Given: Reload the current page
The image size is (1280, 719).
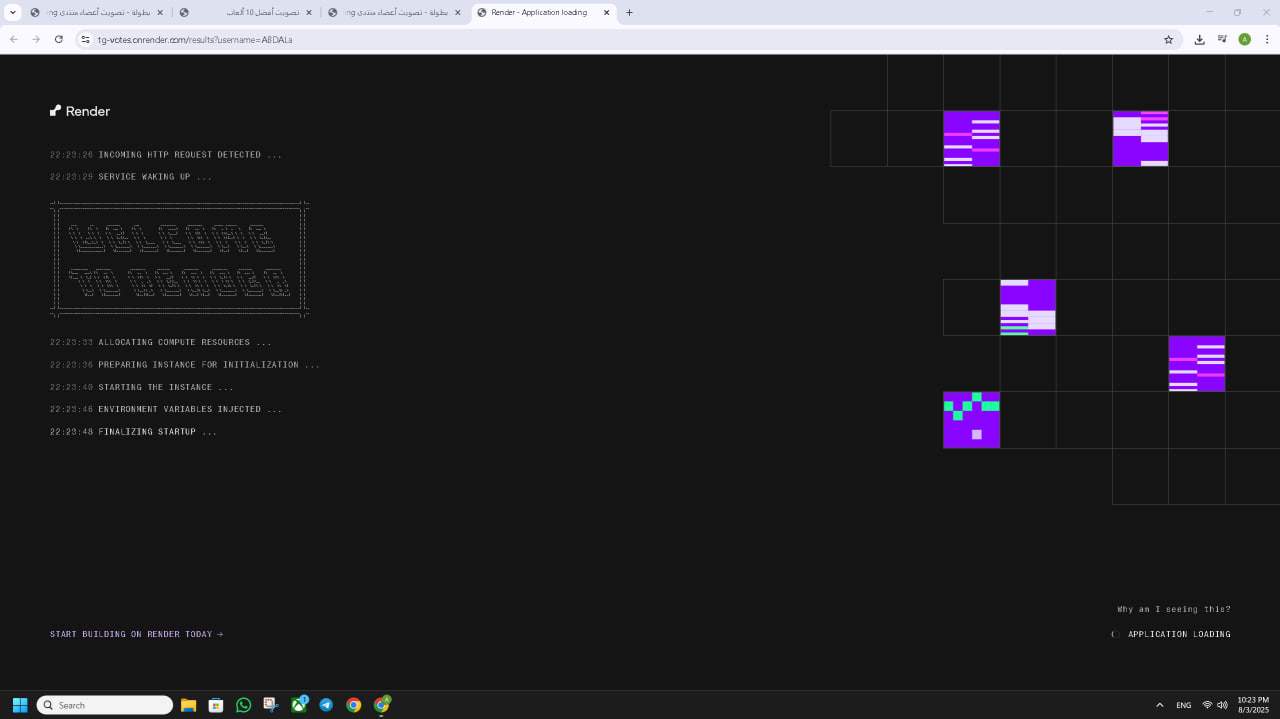Looking at the screenshot, I should click(x=58, y=39).
